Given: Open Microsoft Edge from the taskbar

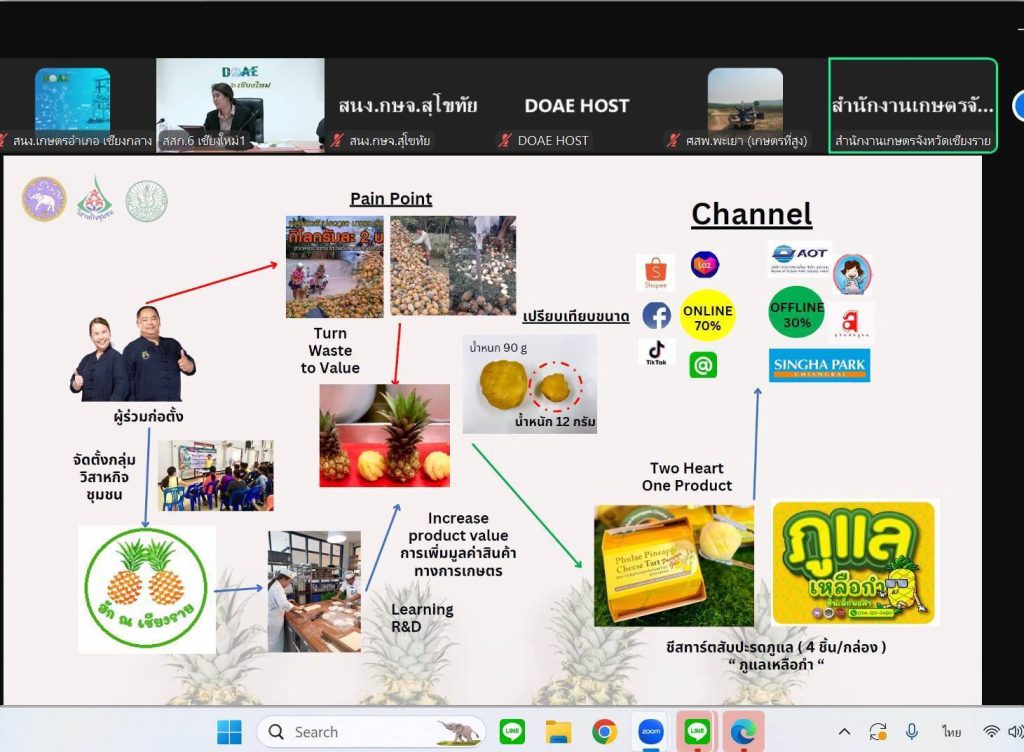Looking at the screenshot, I should click(742, 732).
